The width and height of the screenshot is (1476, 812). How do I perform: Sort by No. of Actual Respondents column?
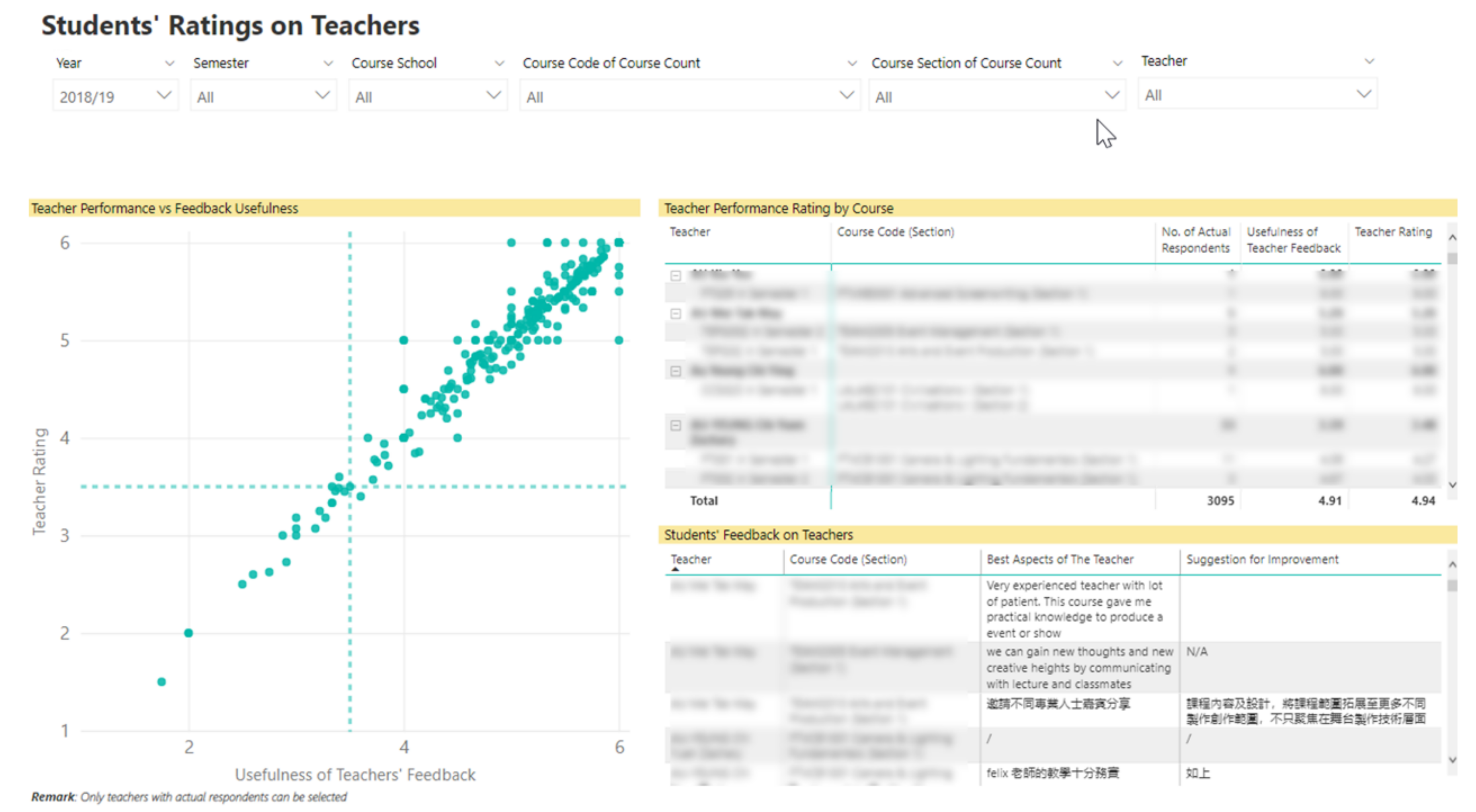(1195, 240)
